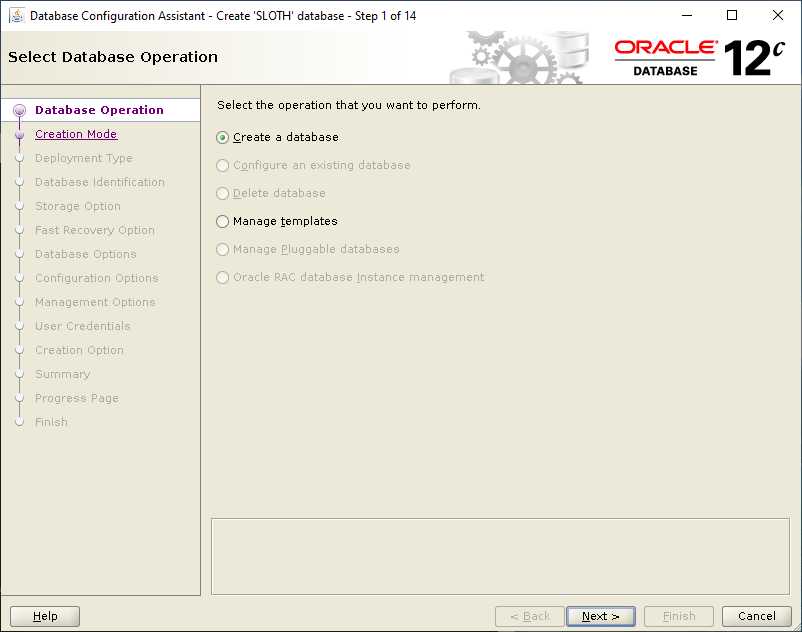This screenshot has height=632, width=802.
Task: Click the Summary step in sidebar
Action: coord(62,374)
